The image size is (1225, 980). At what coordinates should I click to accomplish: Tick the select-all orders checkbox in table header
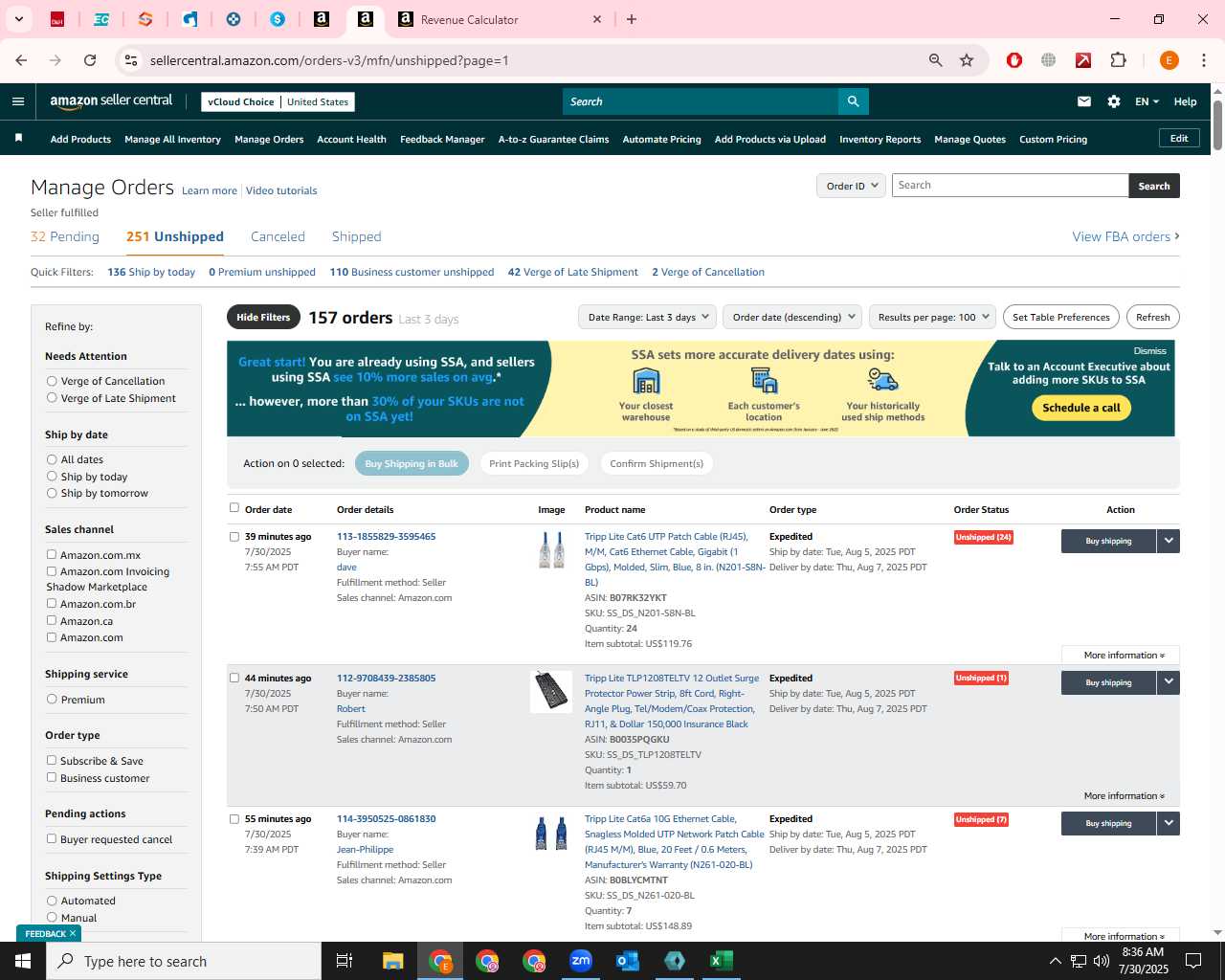[x=234, y=508]
